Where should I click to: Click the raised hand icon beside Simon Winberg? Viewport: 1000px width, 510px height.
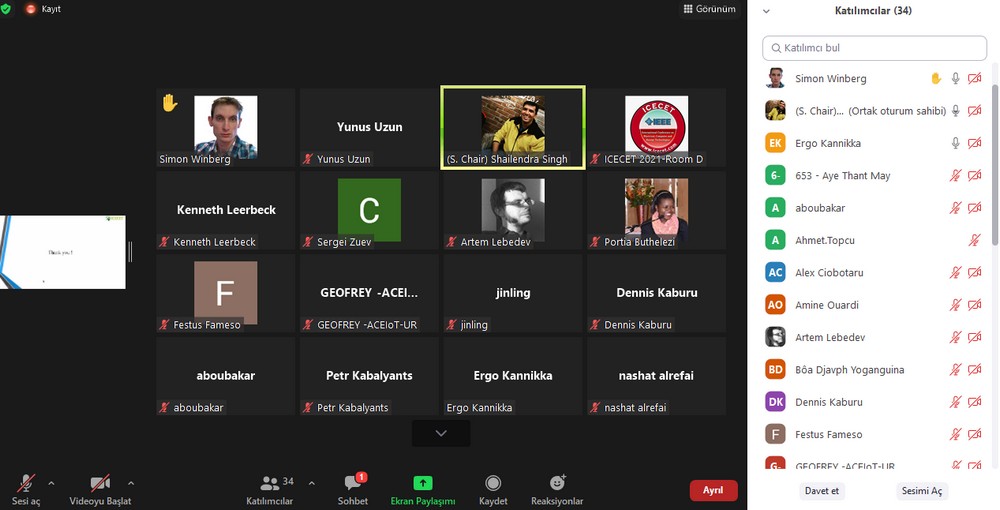(936, 79)
